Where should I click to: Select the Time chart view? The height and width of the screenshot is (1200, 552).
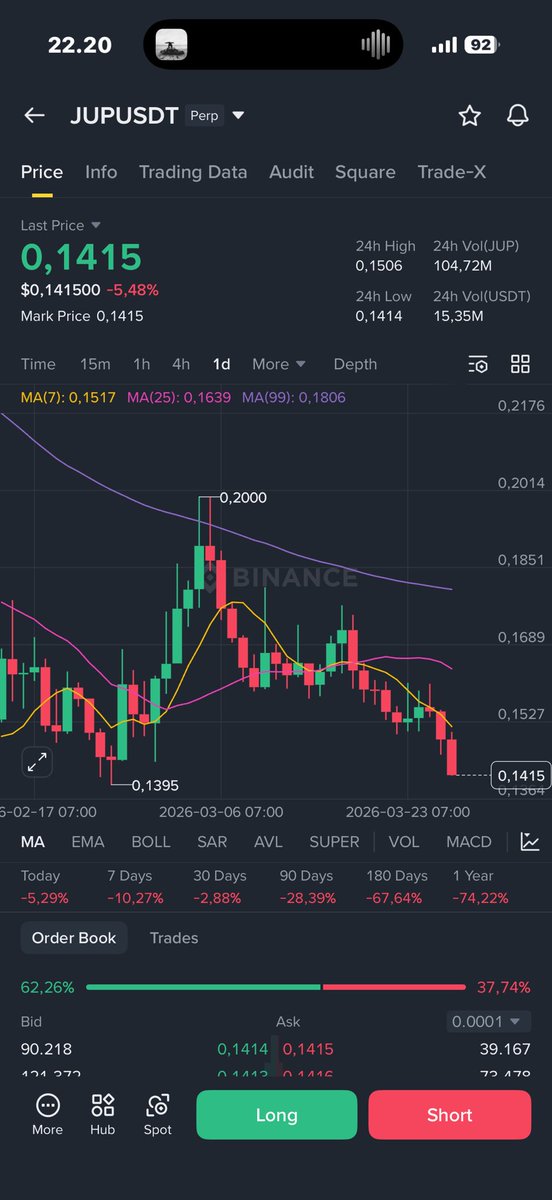(x=39, y=364)
